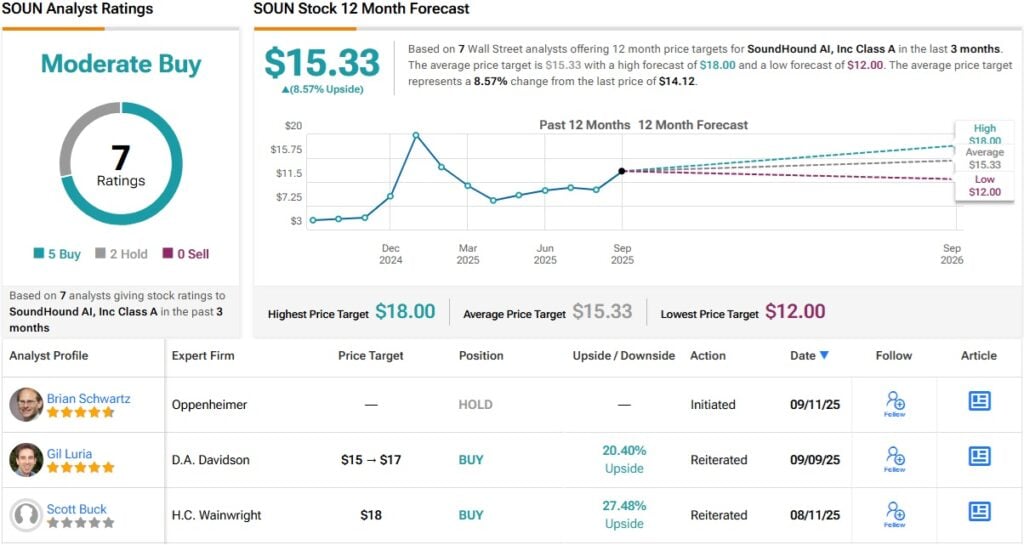The width and height of the screenshot is (1024, 545).
Task: Open article icon for Scott Buck row
Action: [x=979, y=511]
